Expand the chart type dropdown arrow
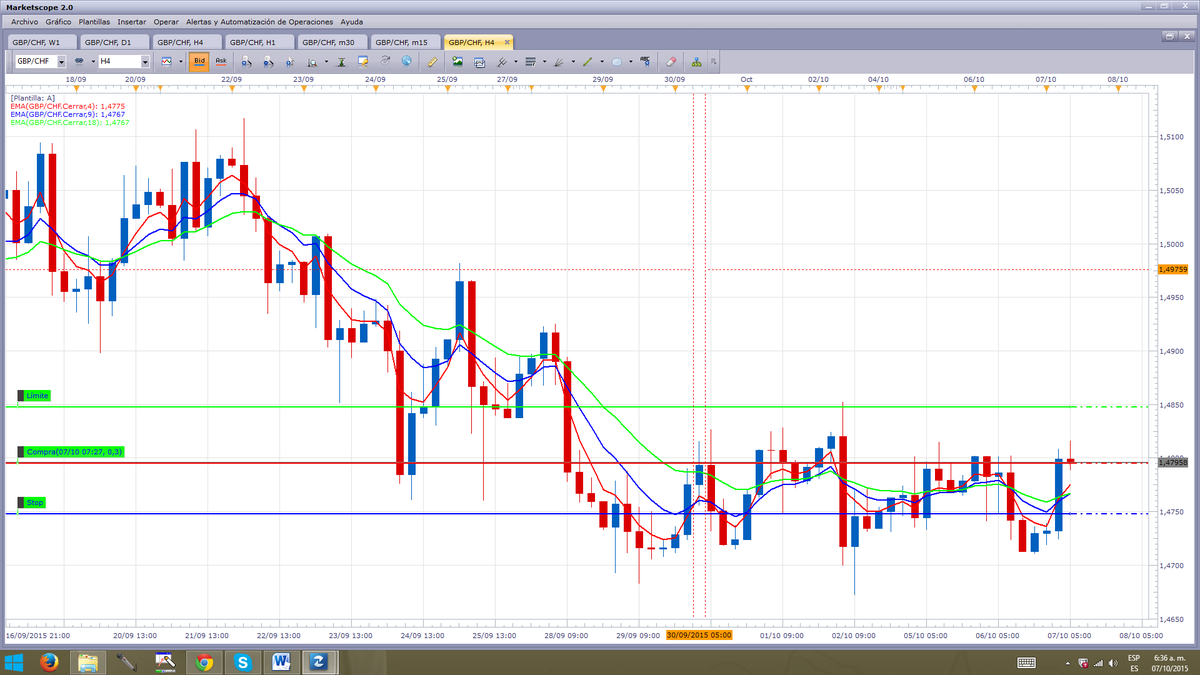 tap(180, 61)
